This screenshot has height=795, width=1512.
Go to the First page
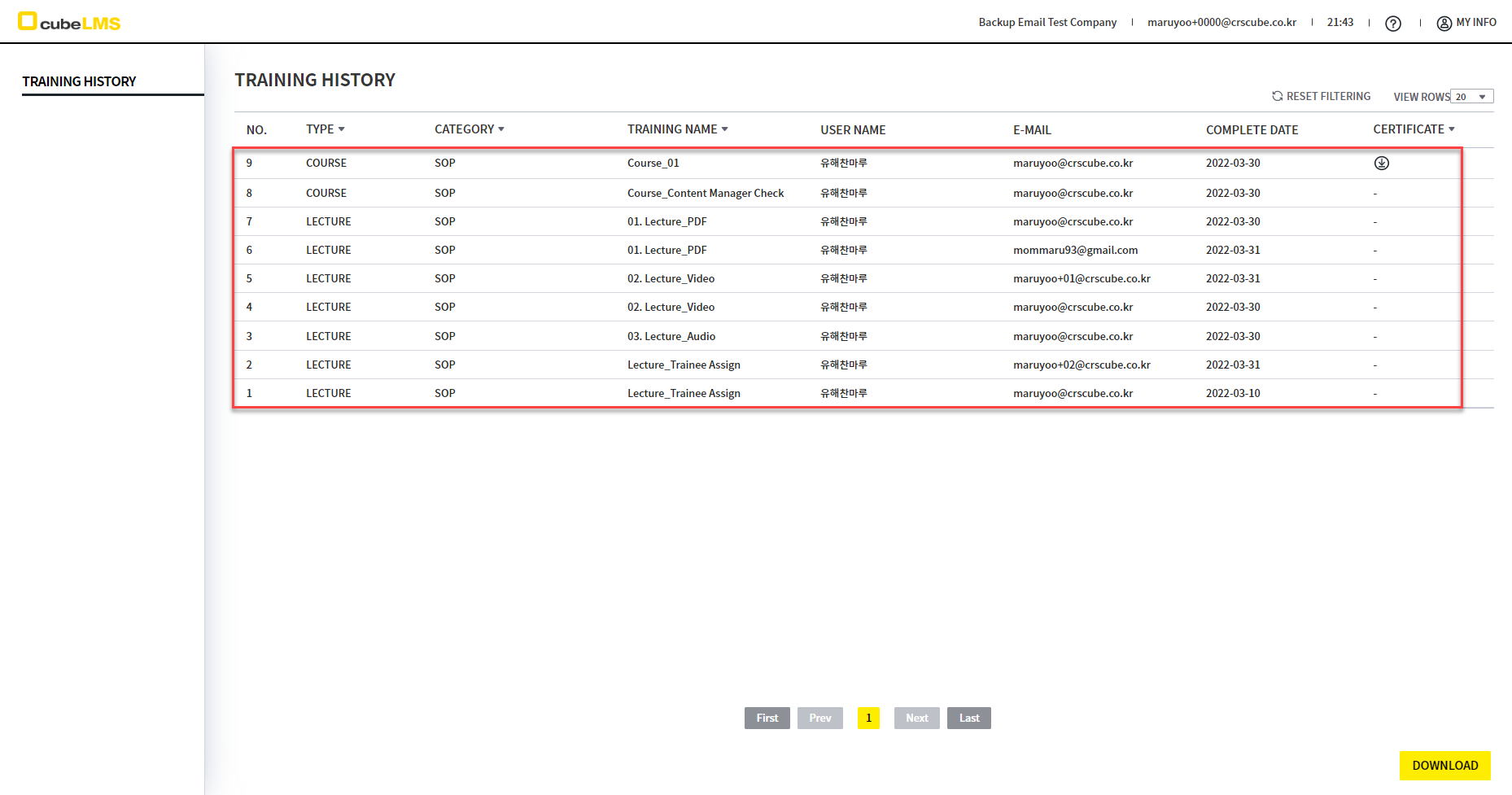point(767,718)
